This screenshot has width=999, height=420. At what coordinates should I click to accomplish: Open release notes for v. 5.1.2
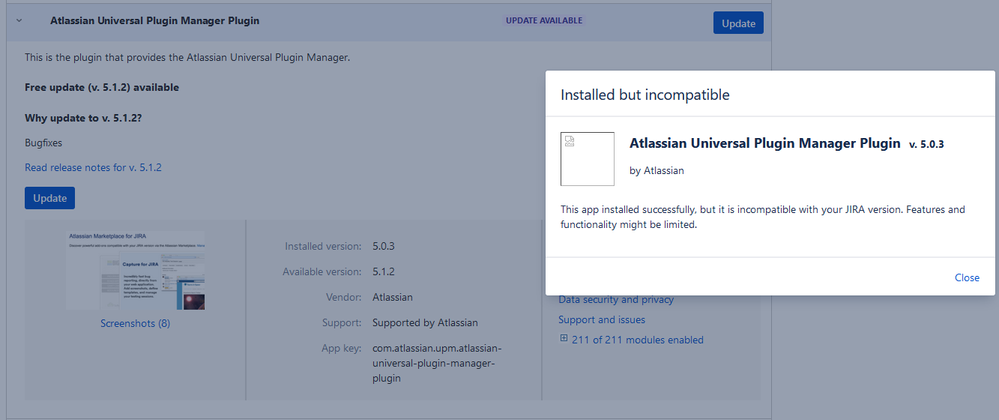click(x=93, y=168)
